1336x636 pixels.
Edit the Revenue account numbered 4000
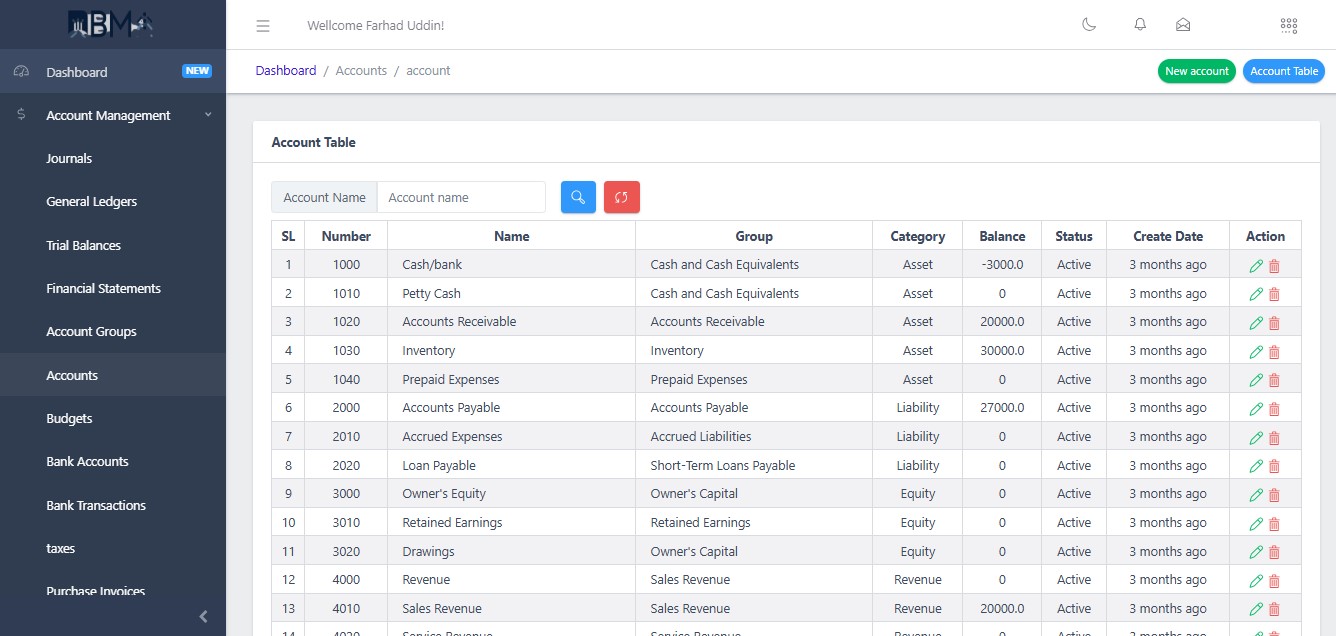pyautogui.click(x=1256, y=581)
